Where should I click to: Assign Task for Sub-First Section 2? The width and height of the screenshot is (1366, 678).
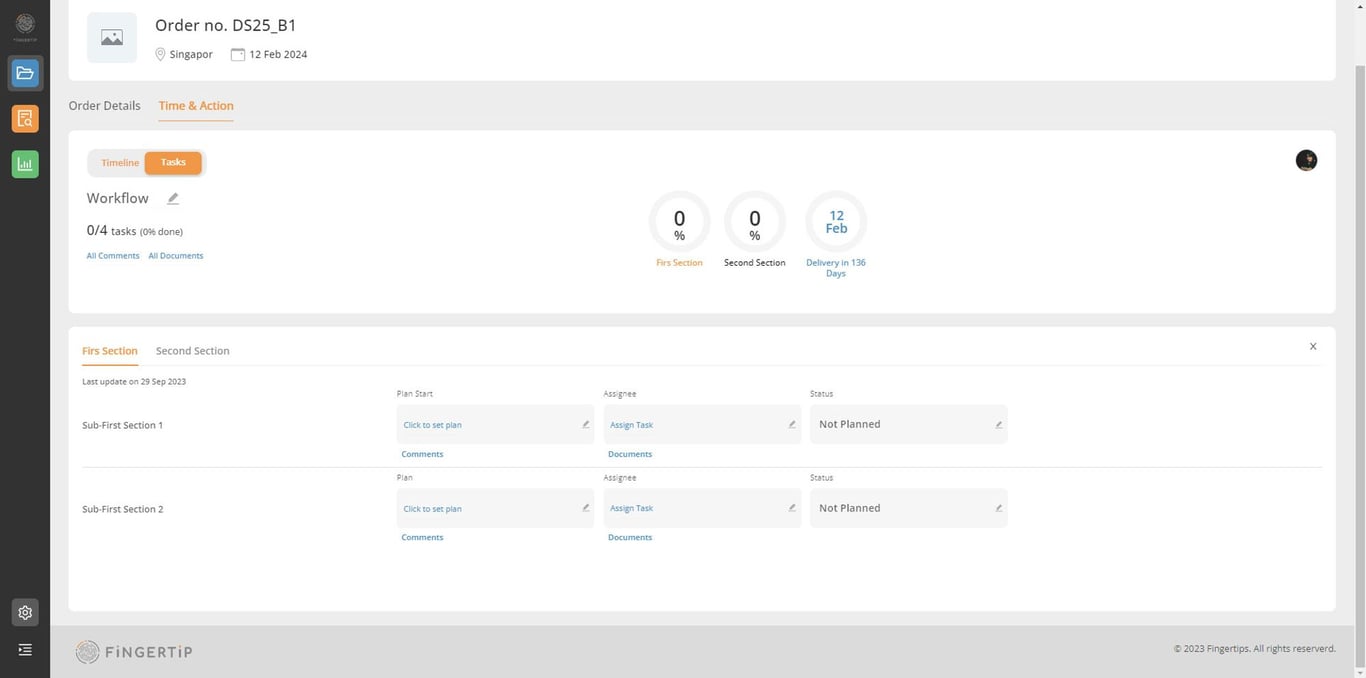point(631,508)
